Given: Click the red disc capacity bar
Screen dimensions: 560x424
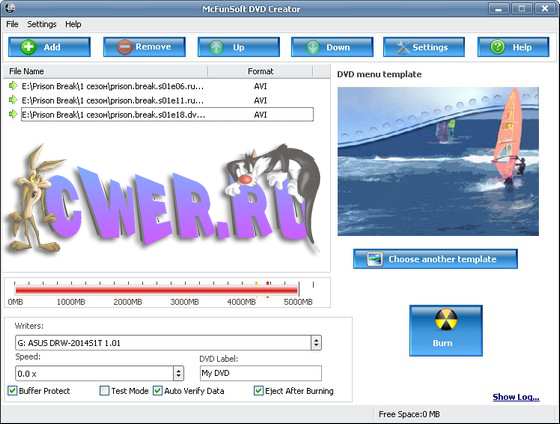Looking at the screenshot, I should click(x=156, y=290).
